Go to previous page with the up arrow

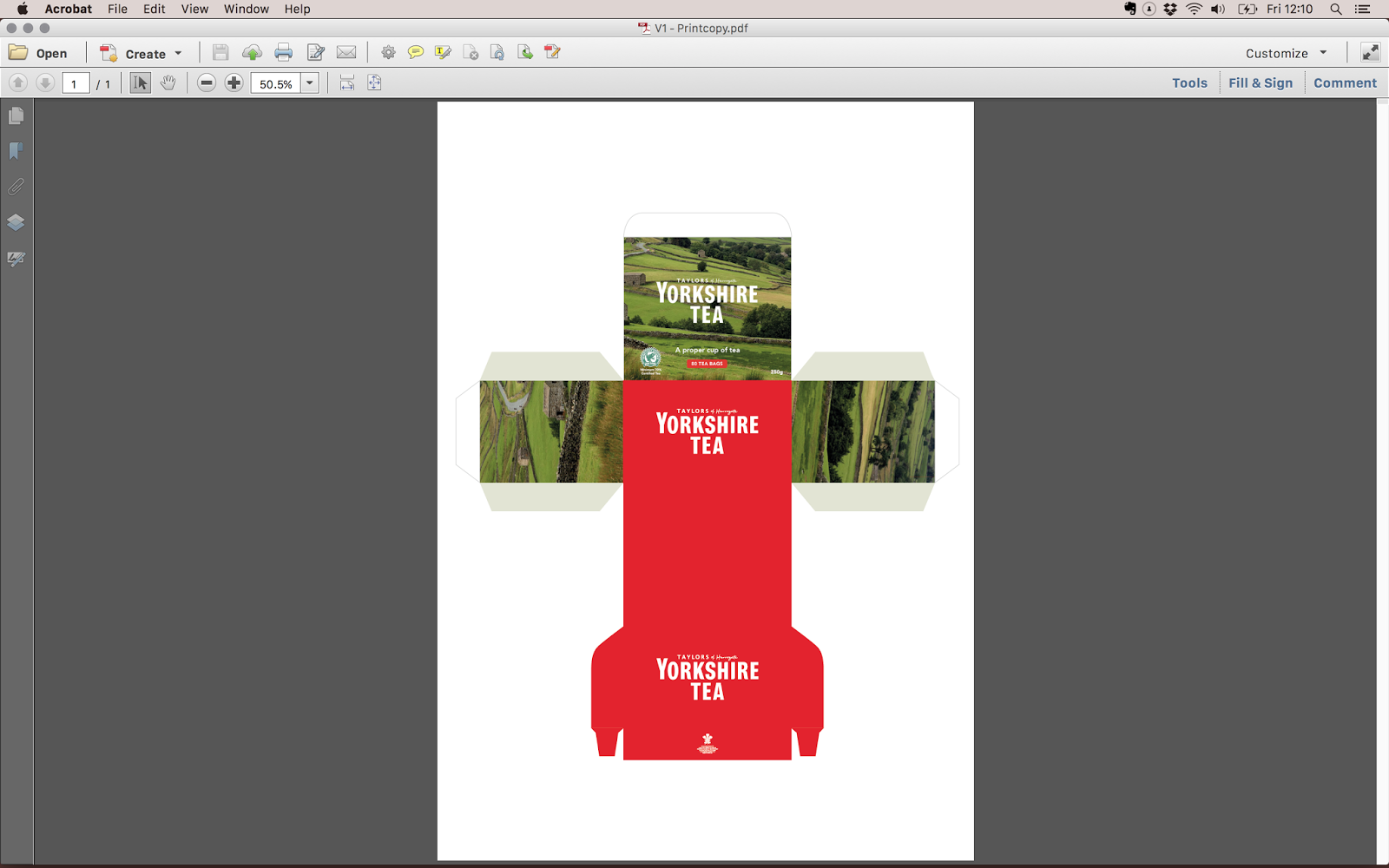tap(18, 83)
